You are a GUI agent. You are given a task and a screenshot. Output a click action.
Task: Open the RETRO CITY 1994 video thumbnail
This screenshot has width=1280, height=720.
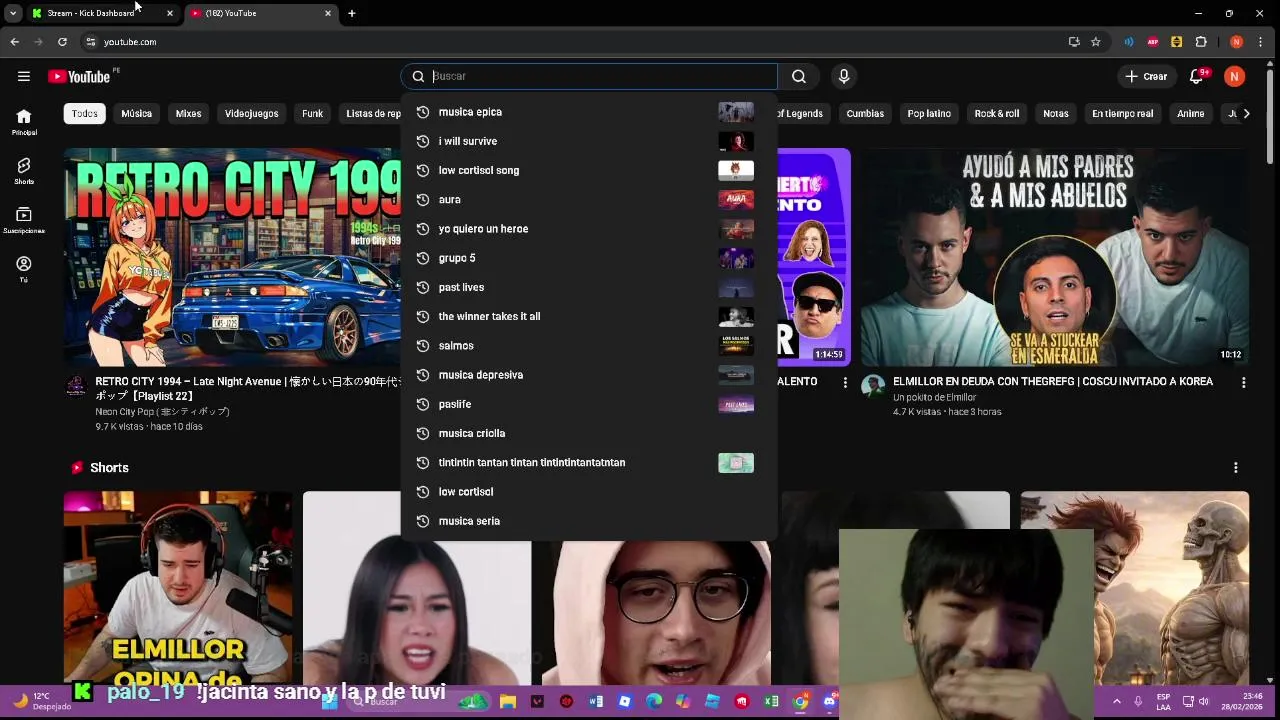pos(232,257)
